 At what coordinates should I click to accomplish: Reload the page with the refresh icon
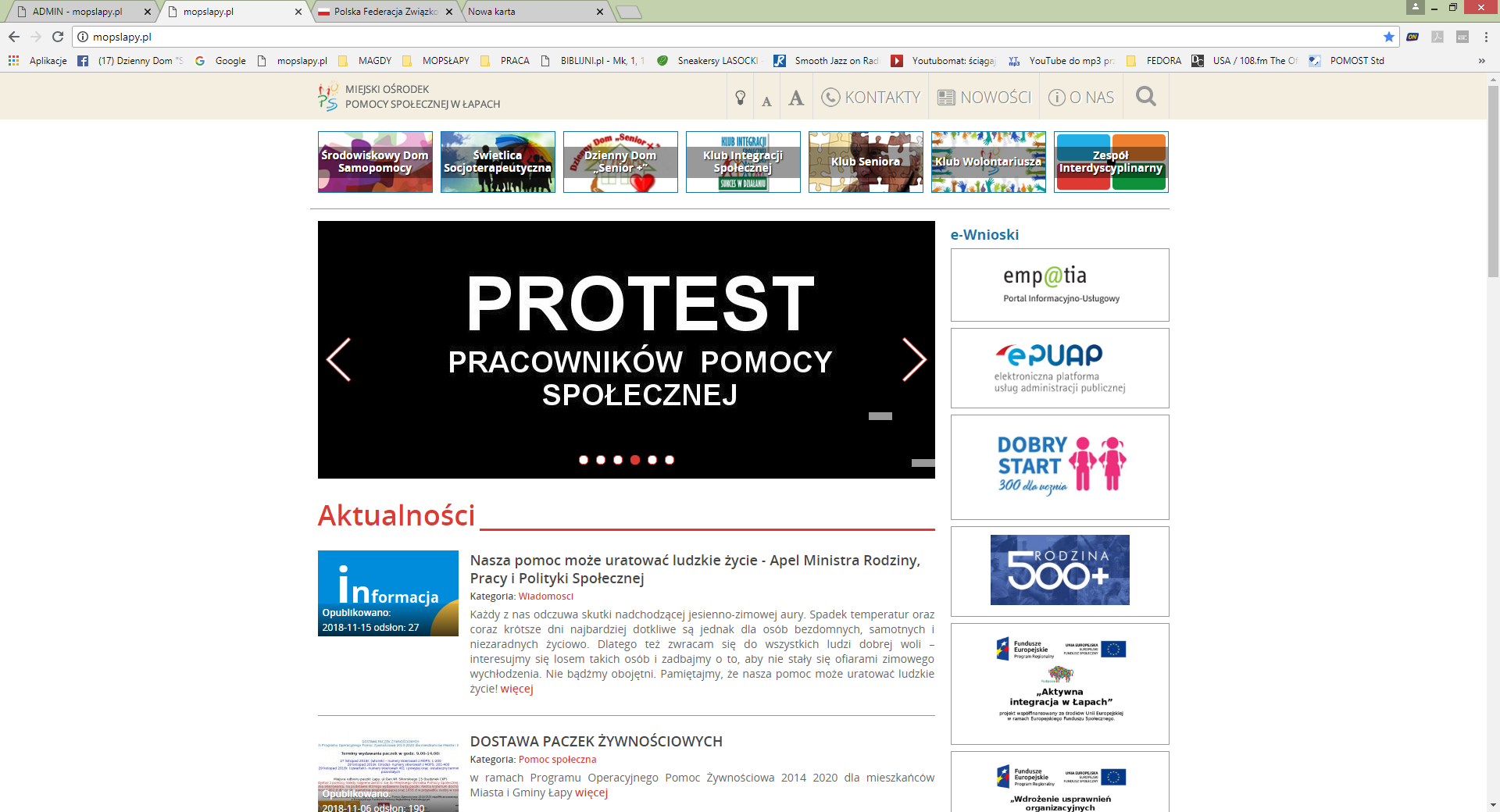[x=58, y=37]
